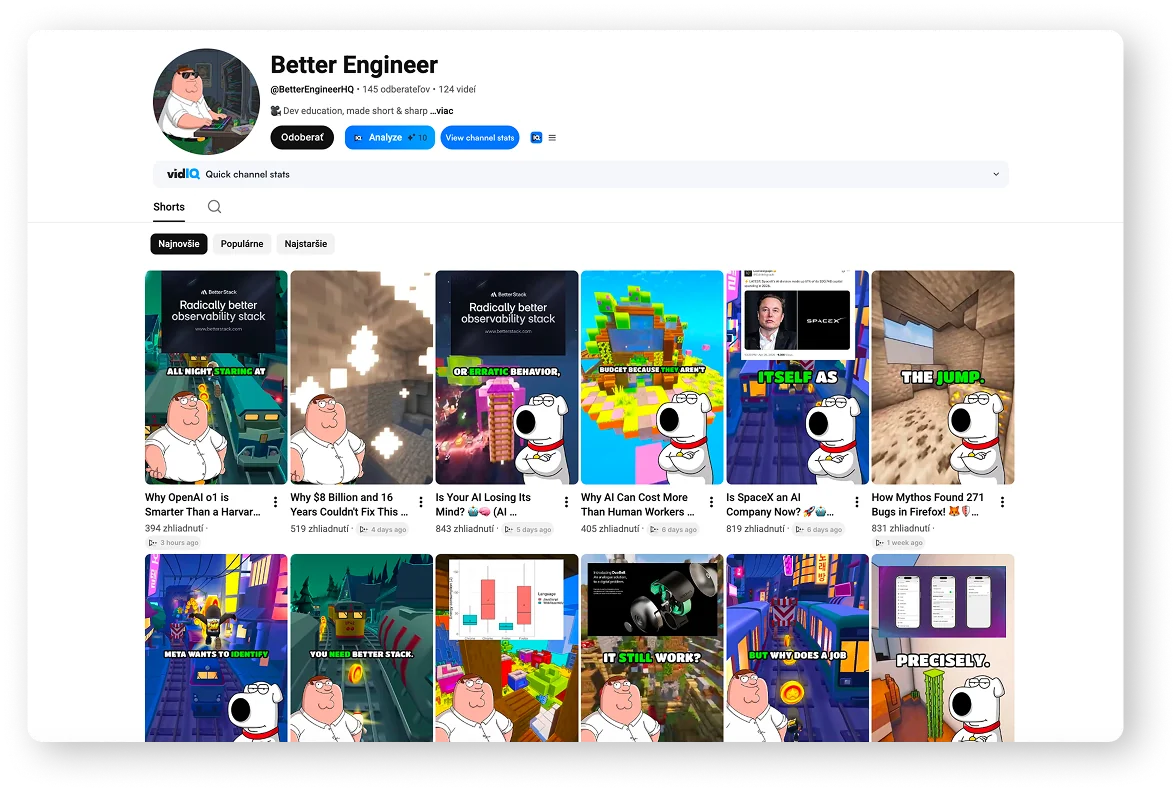
Task: Click the 819 zhliadnutí view count
Action: click(x=755, y=529)
